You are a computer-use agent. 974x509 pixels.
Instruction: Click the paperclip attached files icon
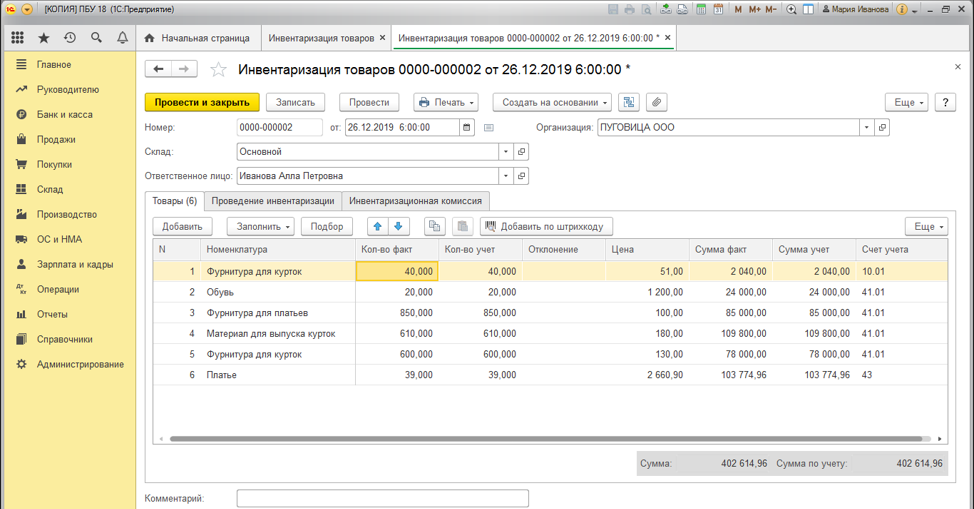tap(655, 102)
